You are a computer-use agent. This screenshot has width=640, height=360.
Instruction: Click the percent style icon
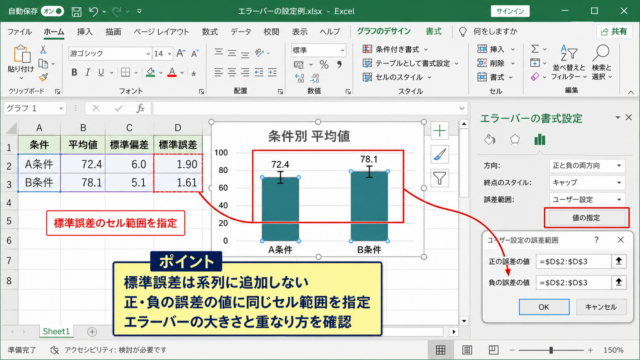pos(324,64)
